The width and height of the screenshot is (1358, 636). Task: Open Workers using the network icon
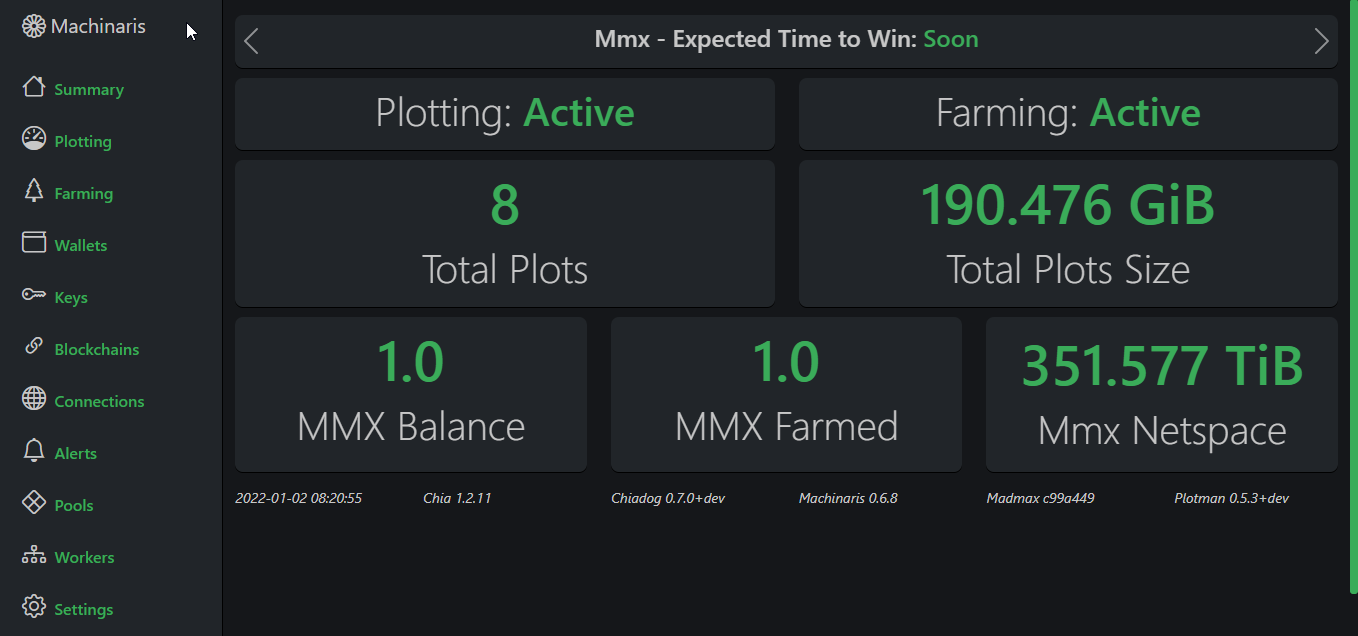[33, 556]
